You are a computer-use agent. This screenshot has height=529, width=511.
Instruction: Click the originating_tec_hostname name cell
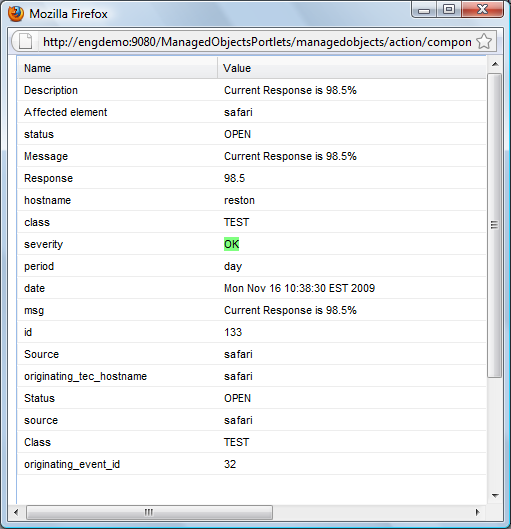coord(85,376)
